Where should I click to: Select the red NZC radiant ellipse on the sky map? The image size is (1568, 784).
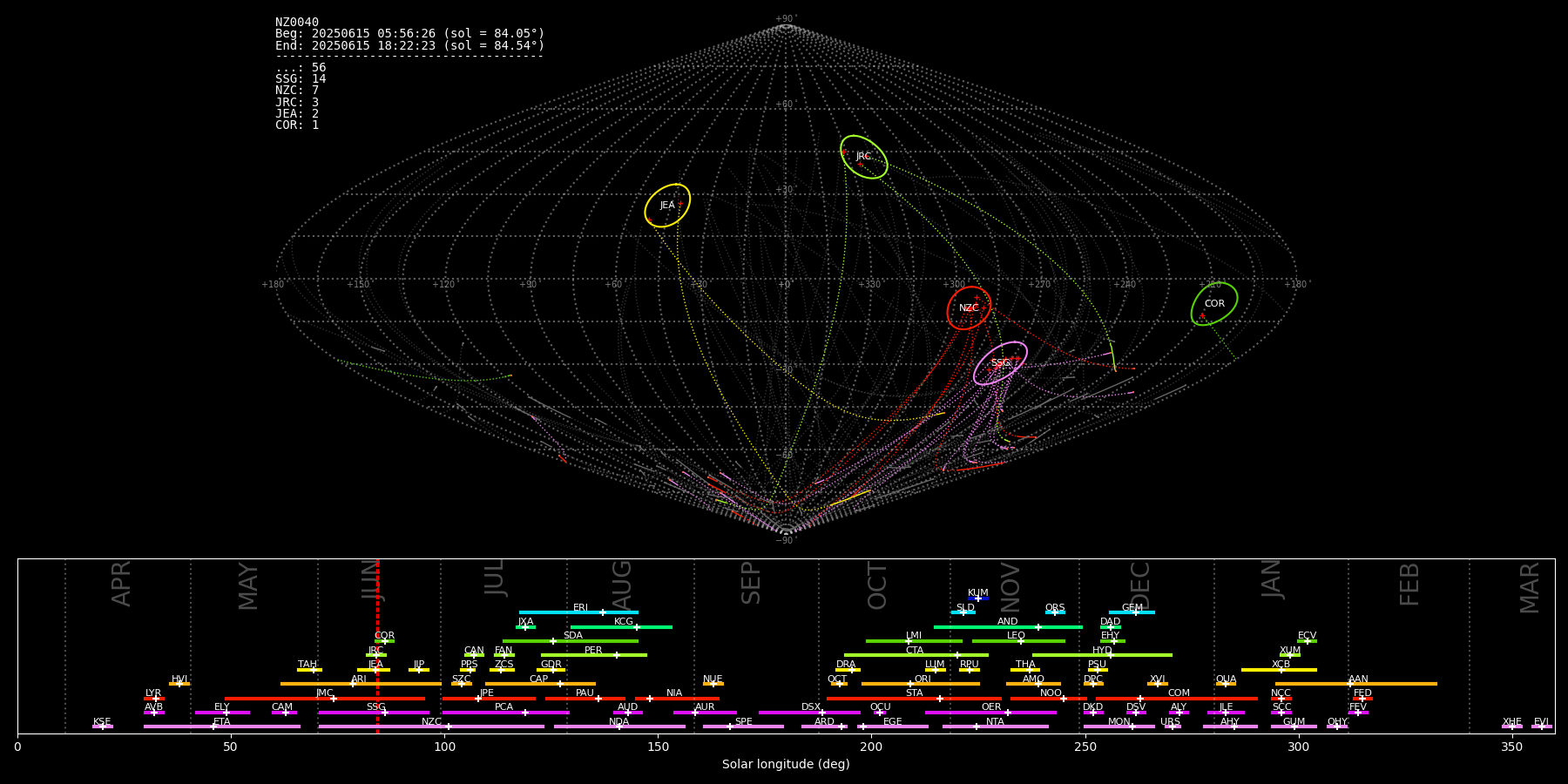tap(969, 308)
